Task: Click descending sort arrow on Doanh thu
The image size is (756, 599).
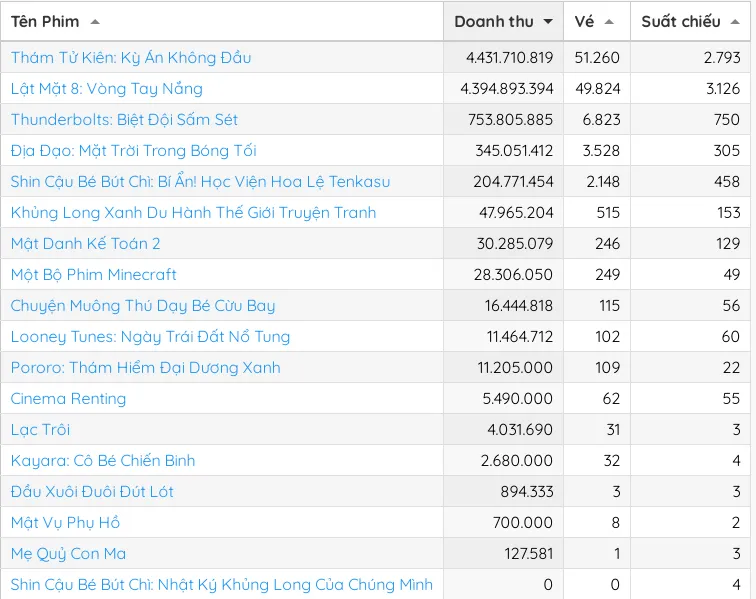Action: (548, 22)
